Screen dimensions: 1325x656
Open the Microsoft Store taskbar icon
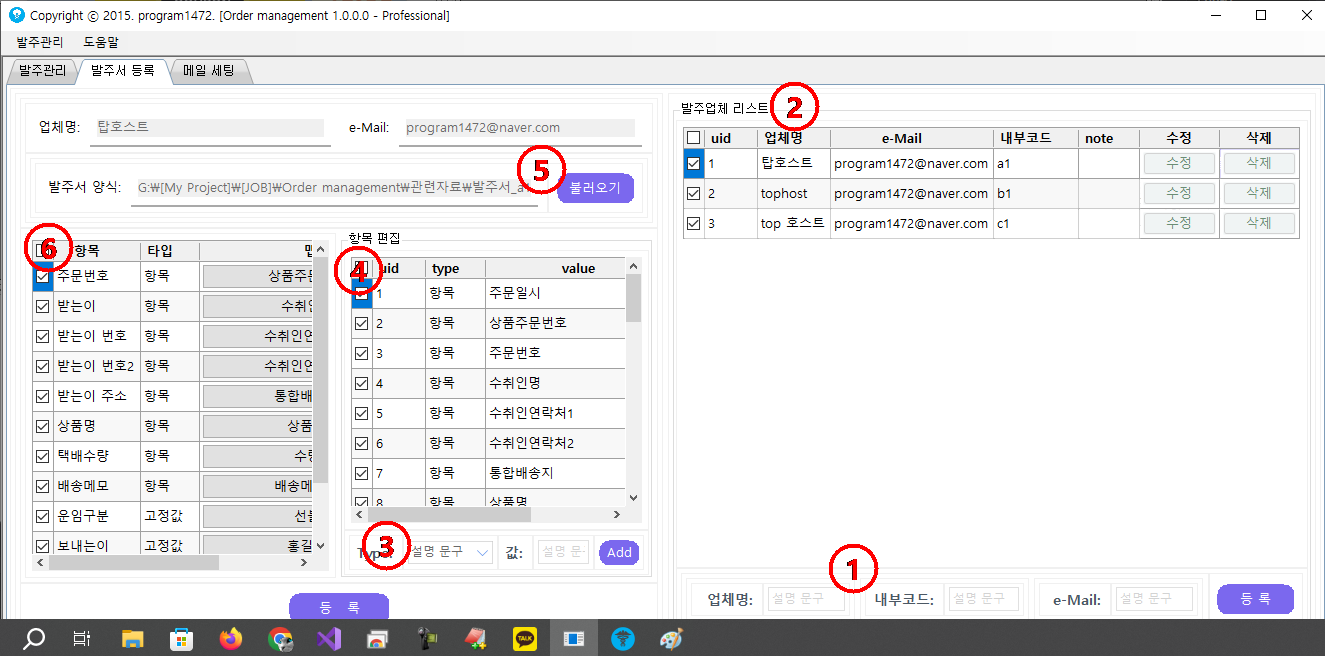coord(181,638)
